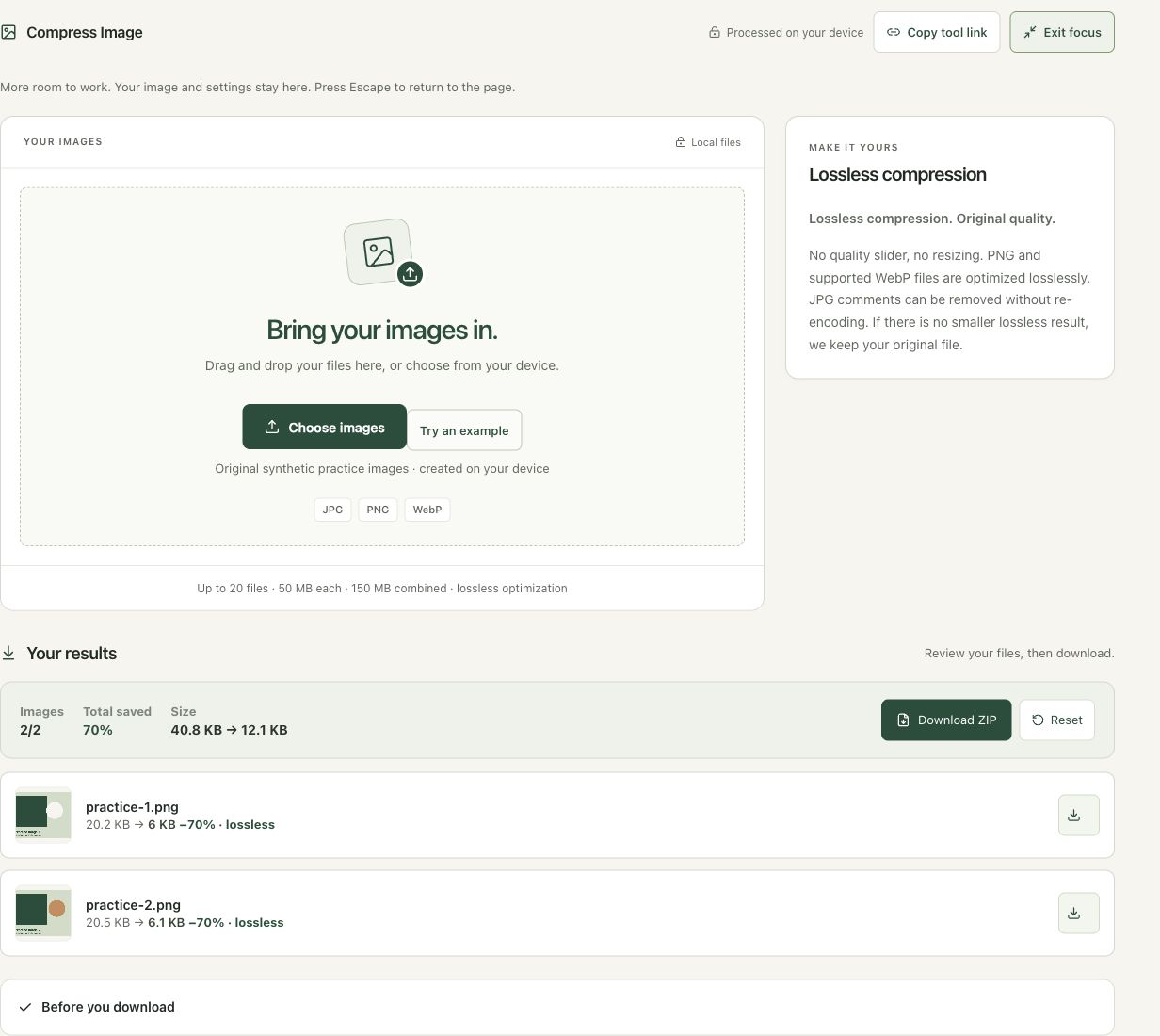Click the lock icon beside Processed on your device
This screenshot has height=1036, width=1160.
pos(715,32)
